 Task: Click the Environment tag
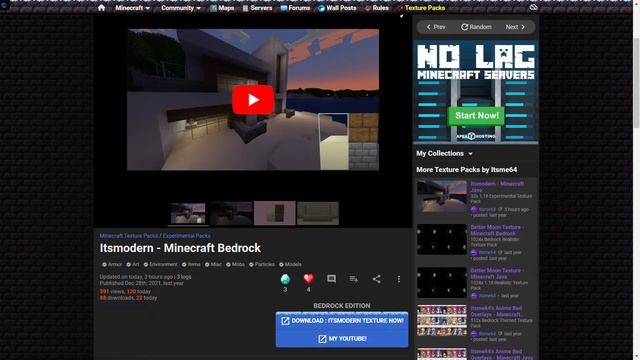pos(160,264)
